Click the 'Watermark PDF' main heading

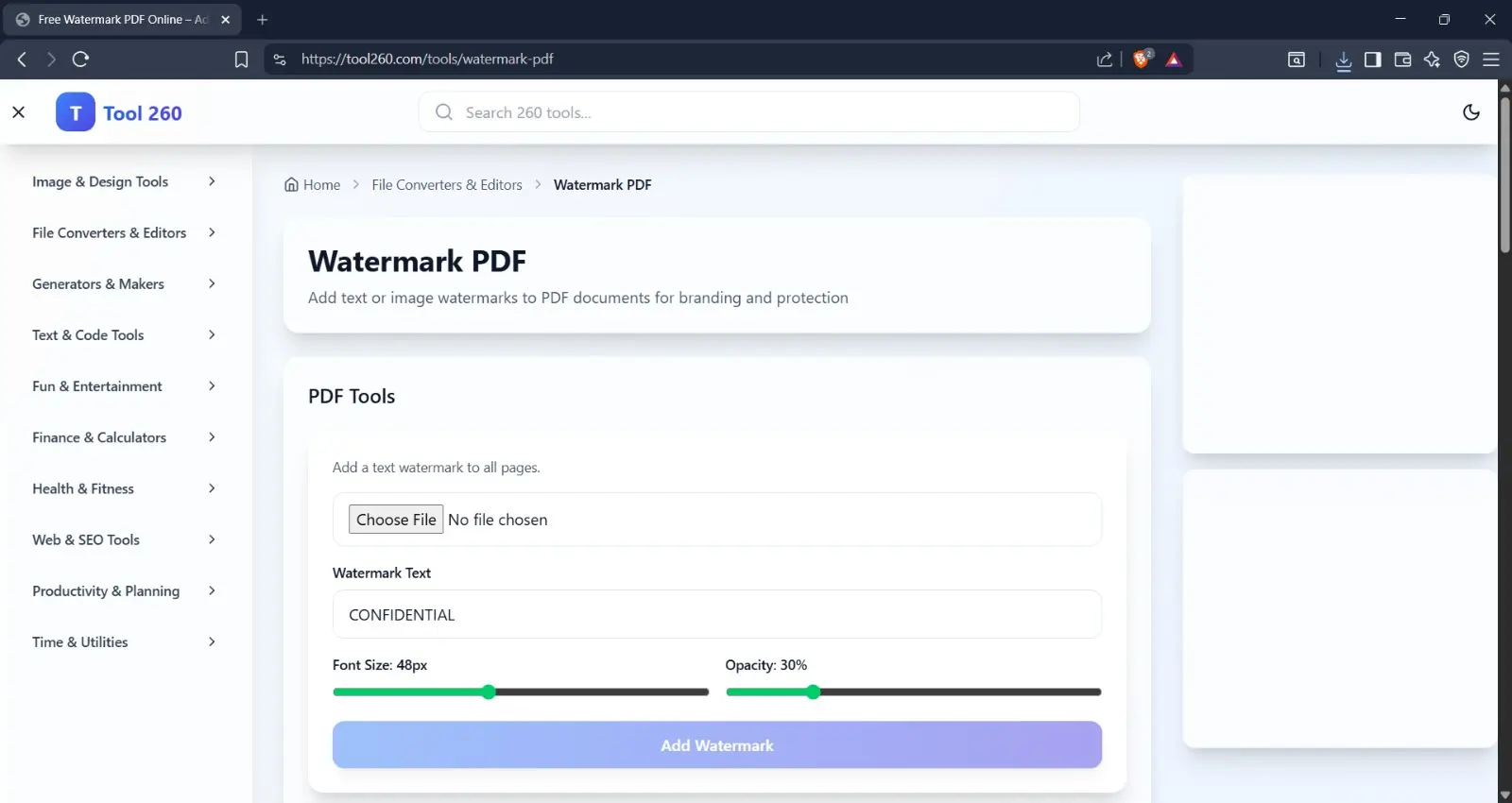coord(417,261)
